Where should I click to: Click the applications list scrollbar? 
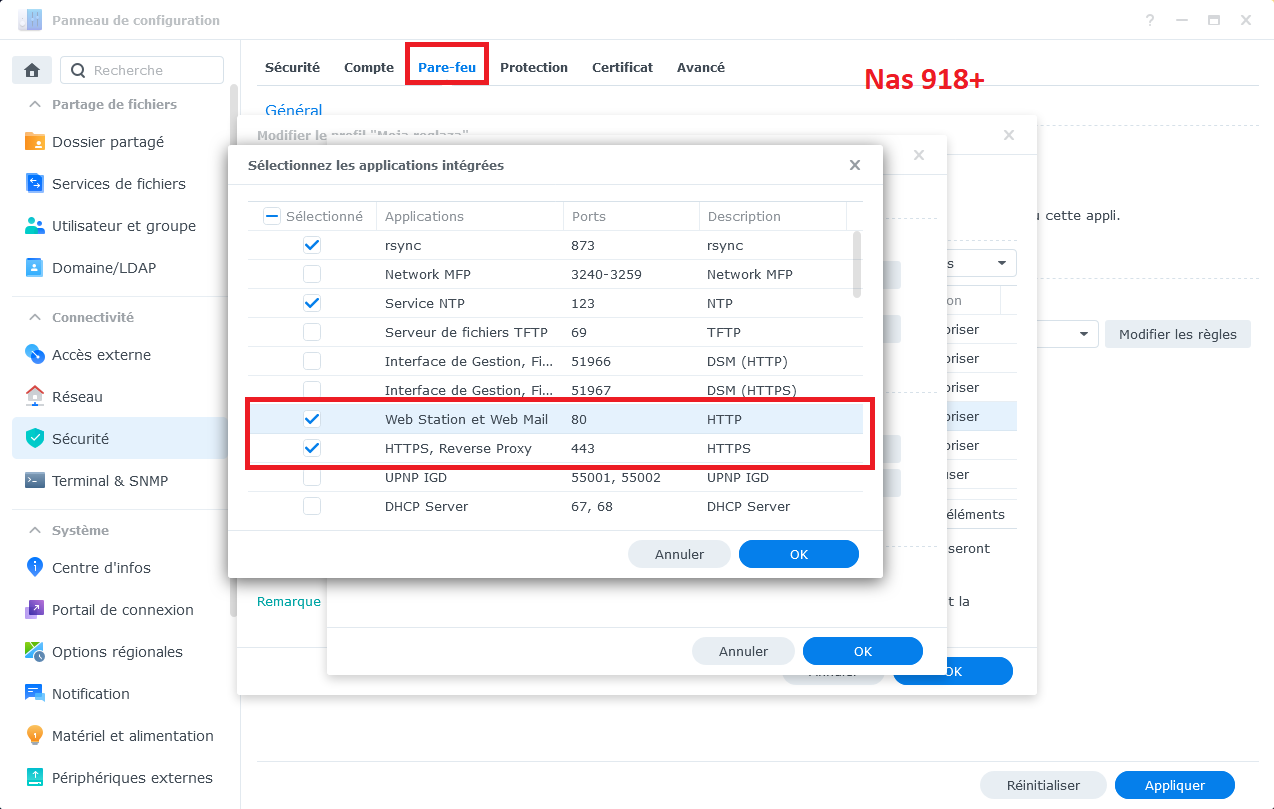click(857, 264)
